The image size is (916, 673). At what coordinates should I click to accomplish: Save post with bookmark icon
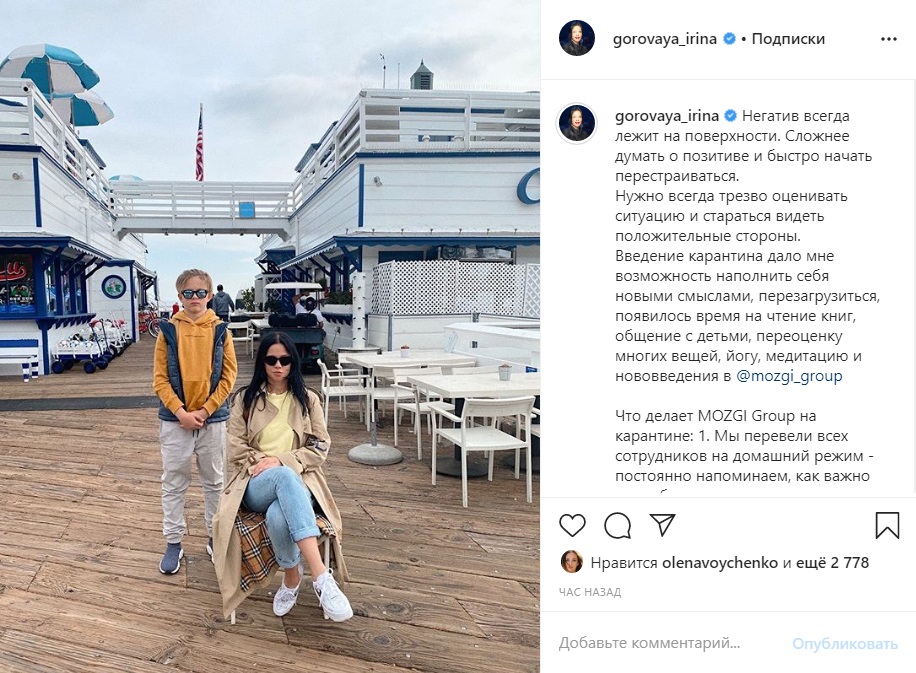pos(887,525)
